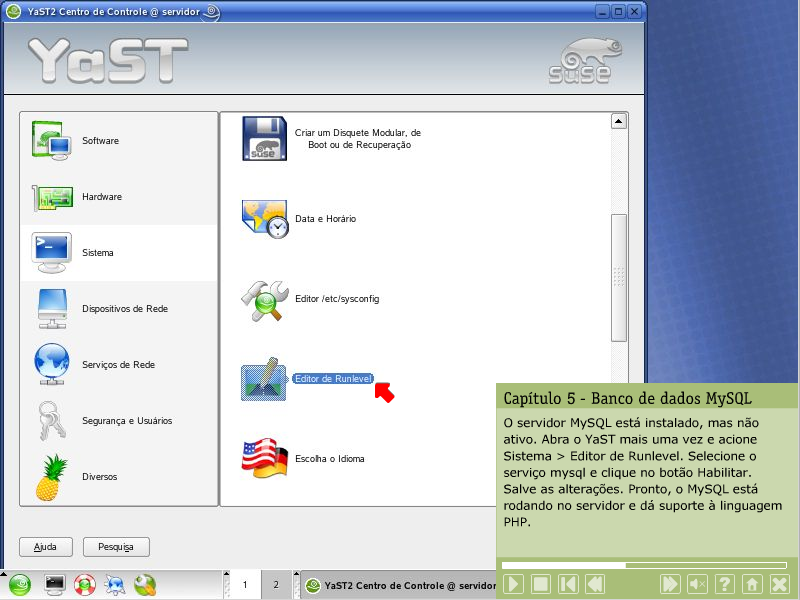This screenshot has height=600, width=800.
Task: Open the Data e Horário module
Action: [265, 219]
